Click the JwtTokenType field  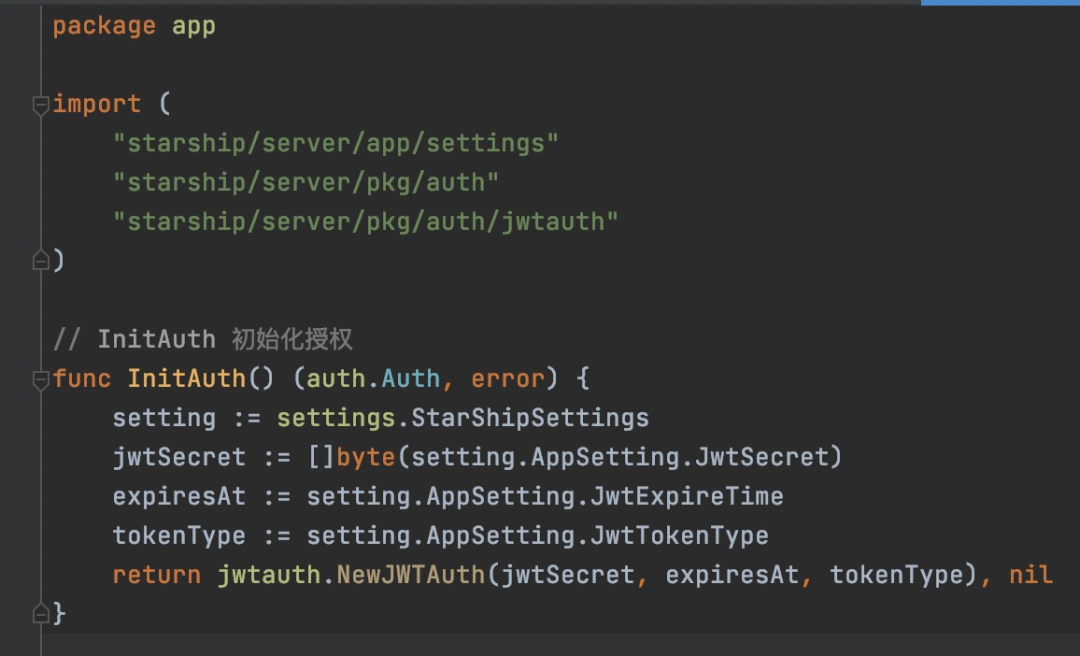679,535
